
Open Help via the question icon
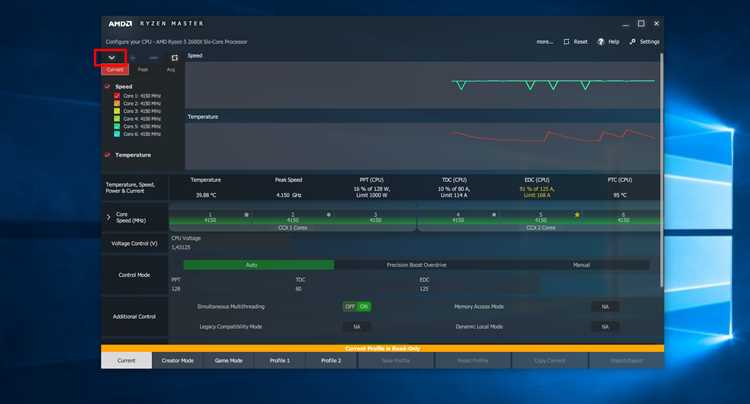point(601,42)
